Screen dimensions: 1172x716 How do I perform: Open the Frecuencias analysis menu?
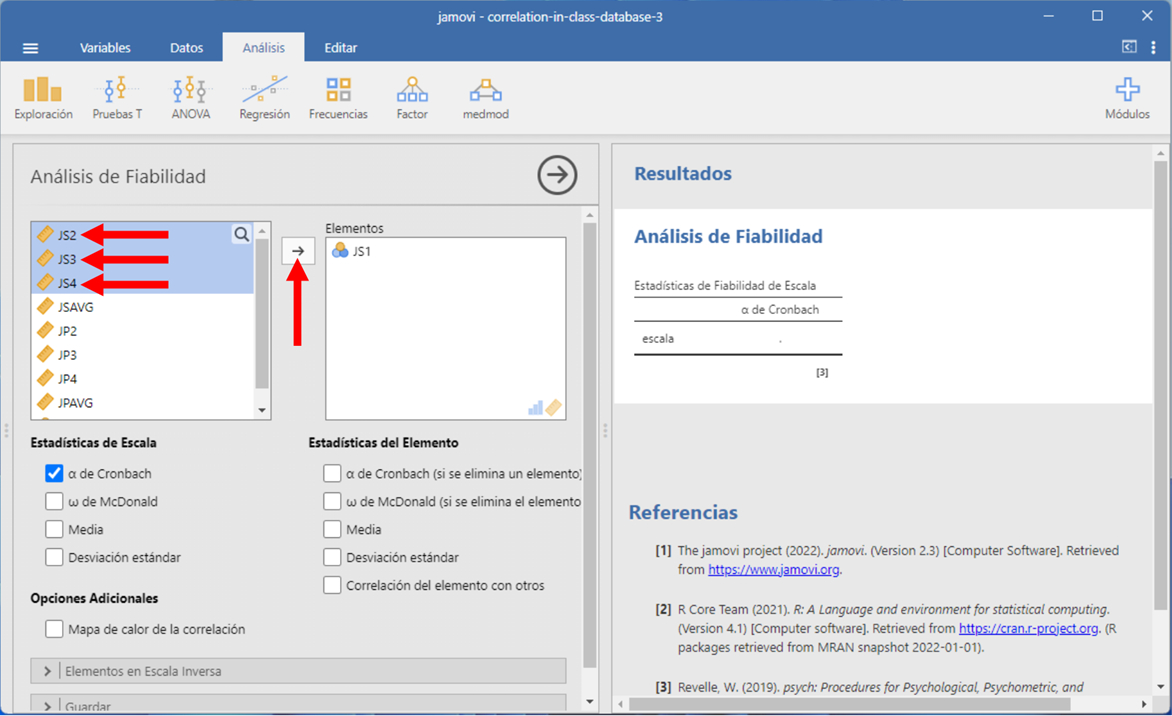tap(338, 99)
